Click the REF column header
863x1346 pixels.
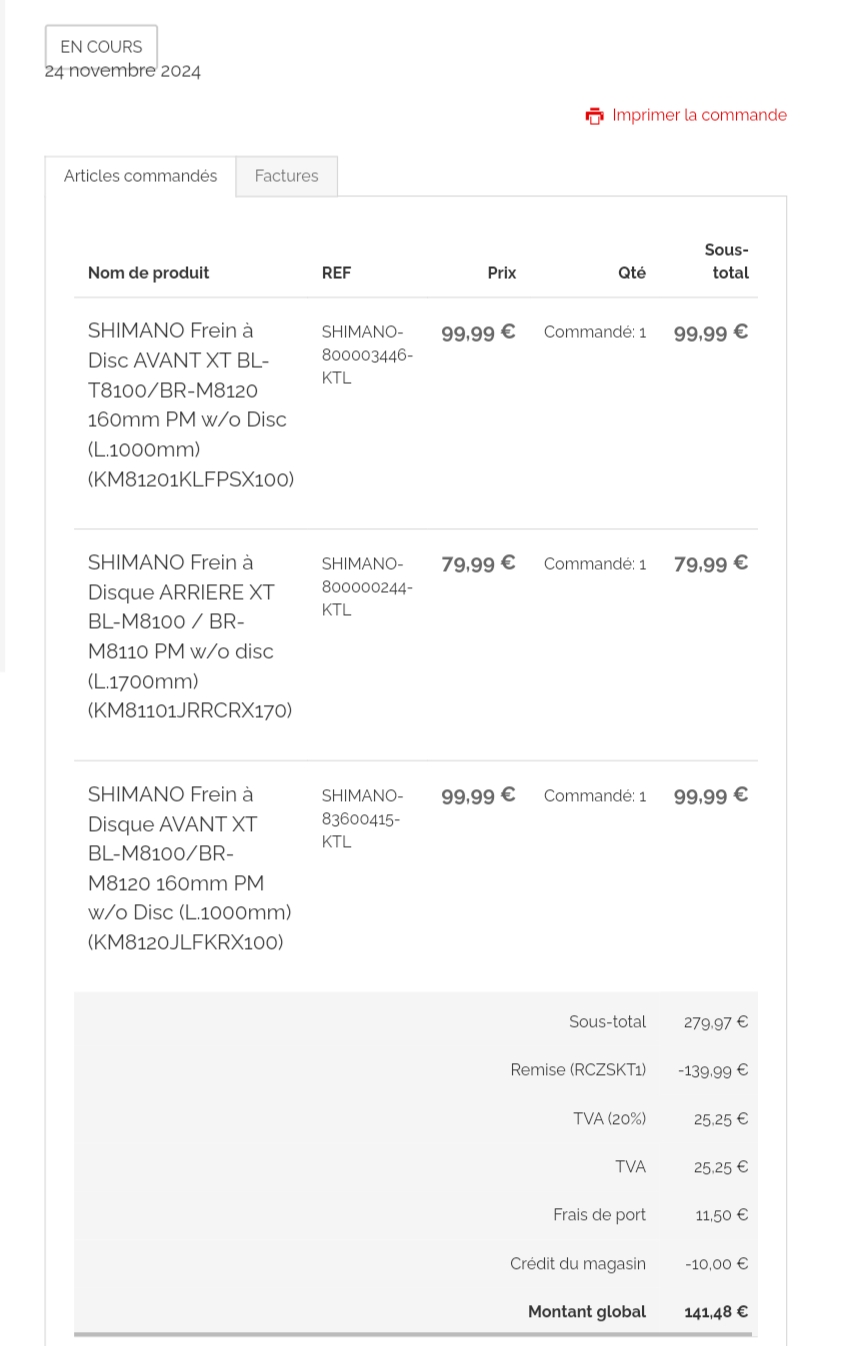click(x=336, y=273)
